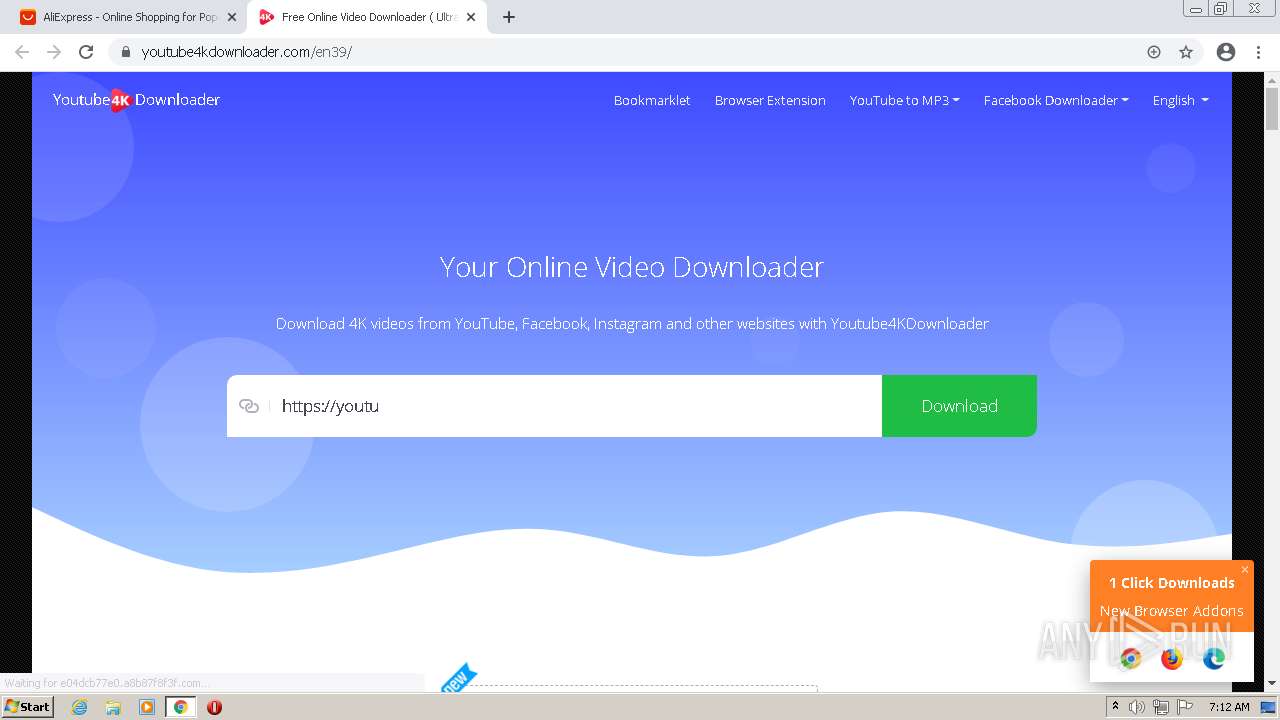This screenshot has height=720, width=1280.
Task: Switch to the Free Online Video Downloader tab
Action: [366, 17]
